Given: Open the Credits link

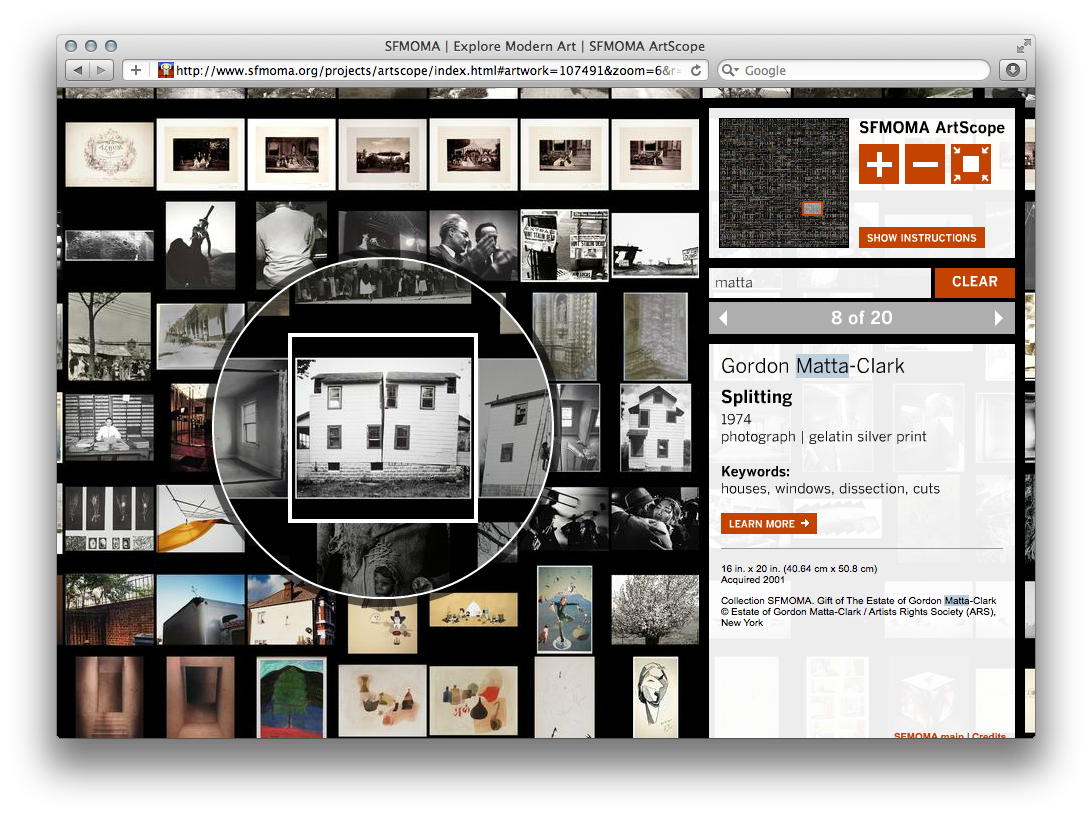Looking at the screenshot, I should 990,737.
